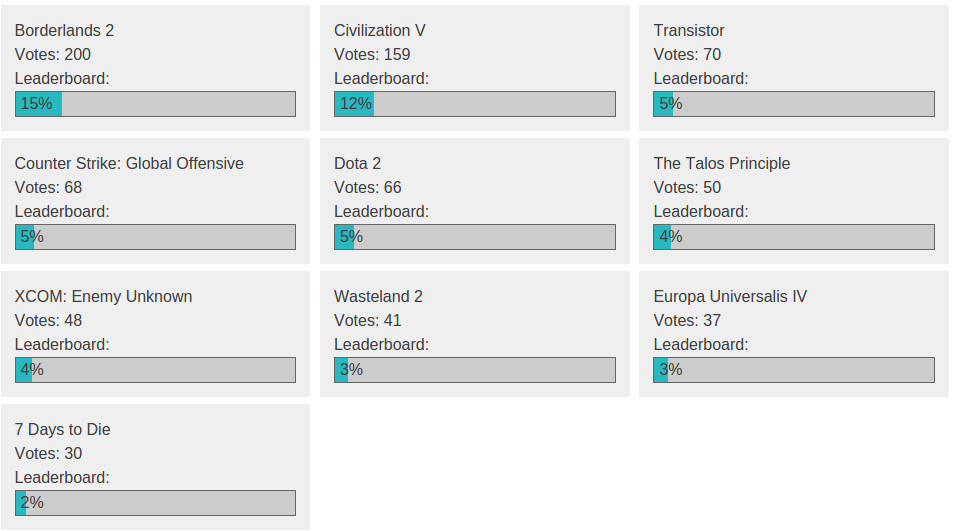Open The Talos Principle entry
Image resolution: width=953 pixels, height=531 pixels.
(x=721, y=163)
